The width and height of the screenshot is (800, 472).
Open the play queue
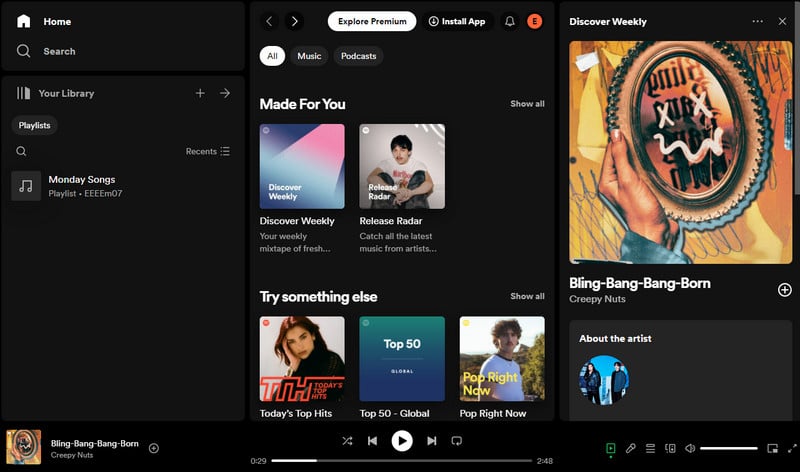click(650, 449)
